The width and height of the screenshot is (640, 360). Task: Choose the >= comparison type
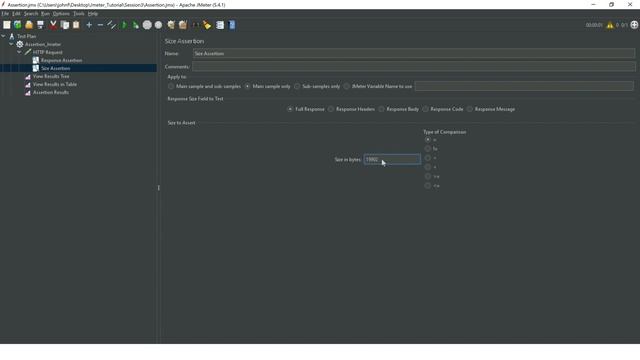pos(428,176)
